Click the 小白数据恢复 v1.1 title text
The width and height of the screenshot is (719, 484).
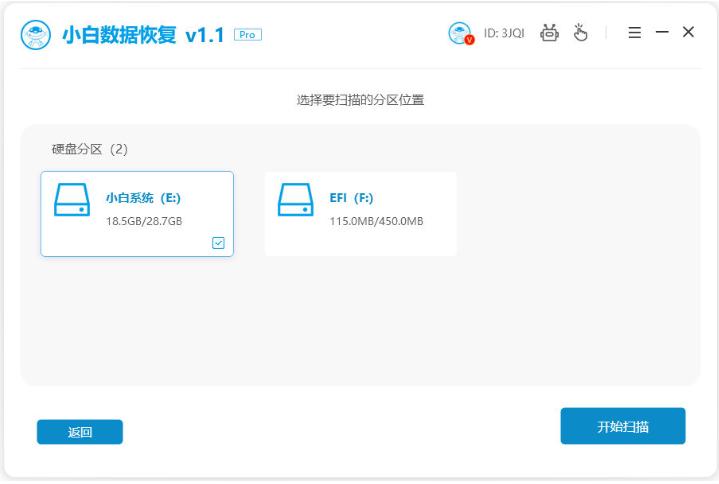coord(143,35)
